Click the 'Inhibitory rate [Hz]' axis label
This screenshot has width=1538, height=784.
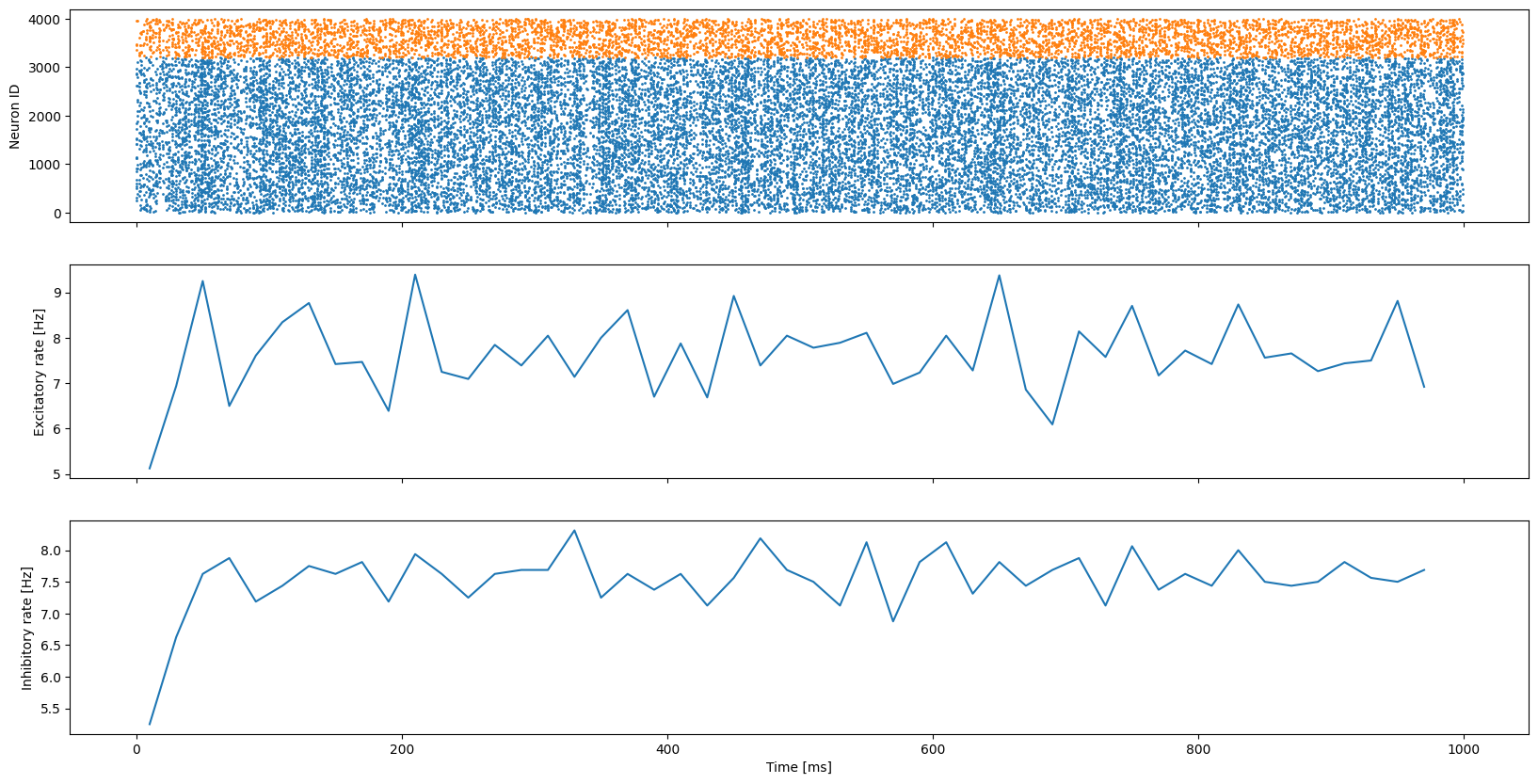[x=27, y=628]
